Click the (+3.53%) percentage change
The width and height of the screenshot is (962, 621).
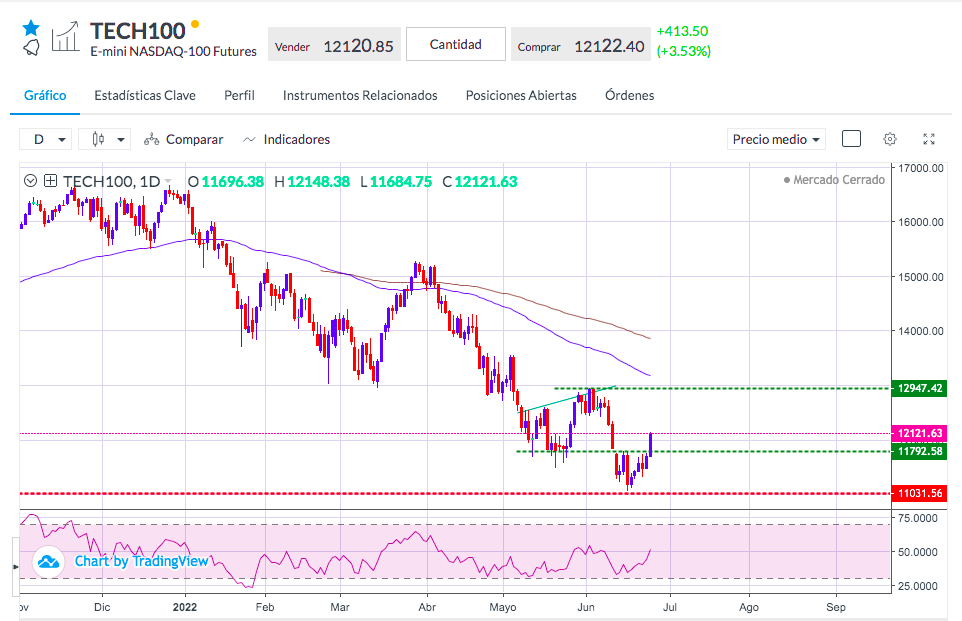[x=683, y=51]
